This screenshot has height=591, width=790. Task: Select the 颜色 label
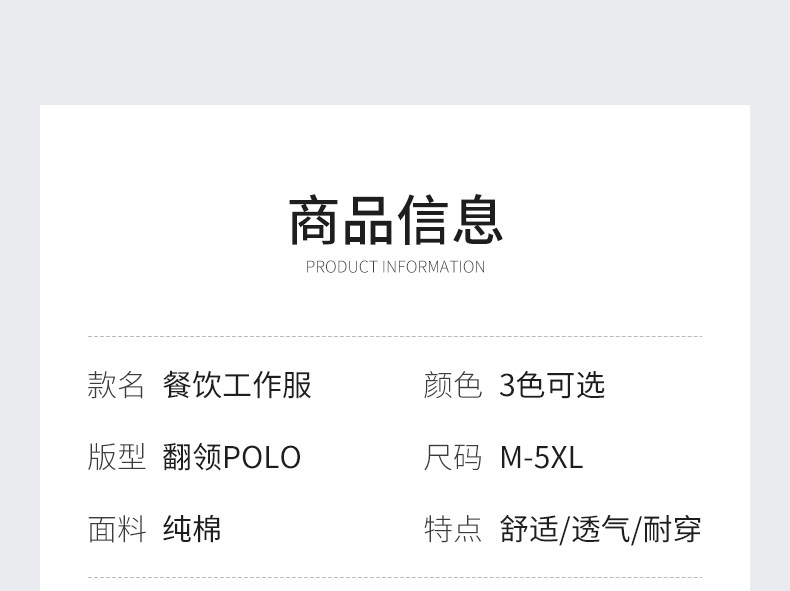point(452,385)
